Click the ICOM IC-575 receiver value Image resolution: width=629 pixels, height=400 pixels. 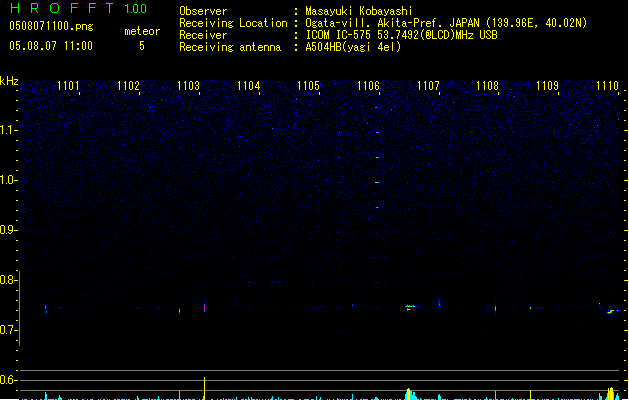pyautogui.click(x=402, y=35)
